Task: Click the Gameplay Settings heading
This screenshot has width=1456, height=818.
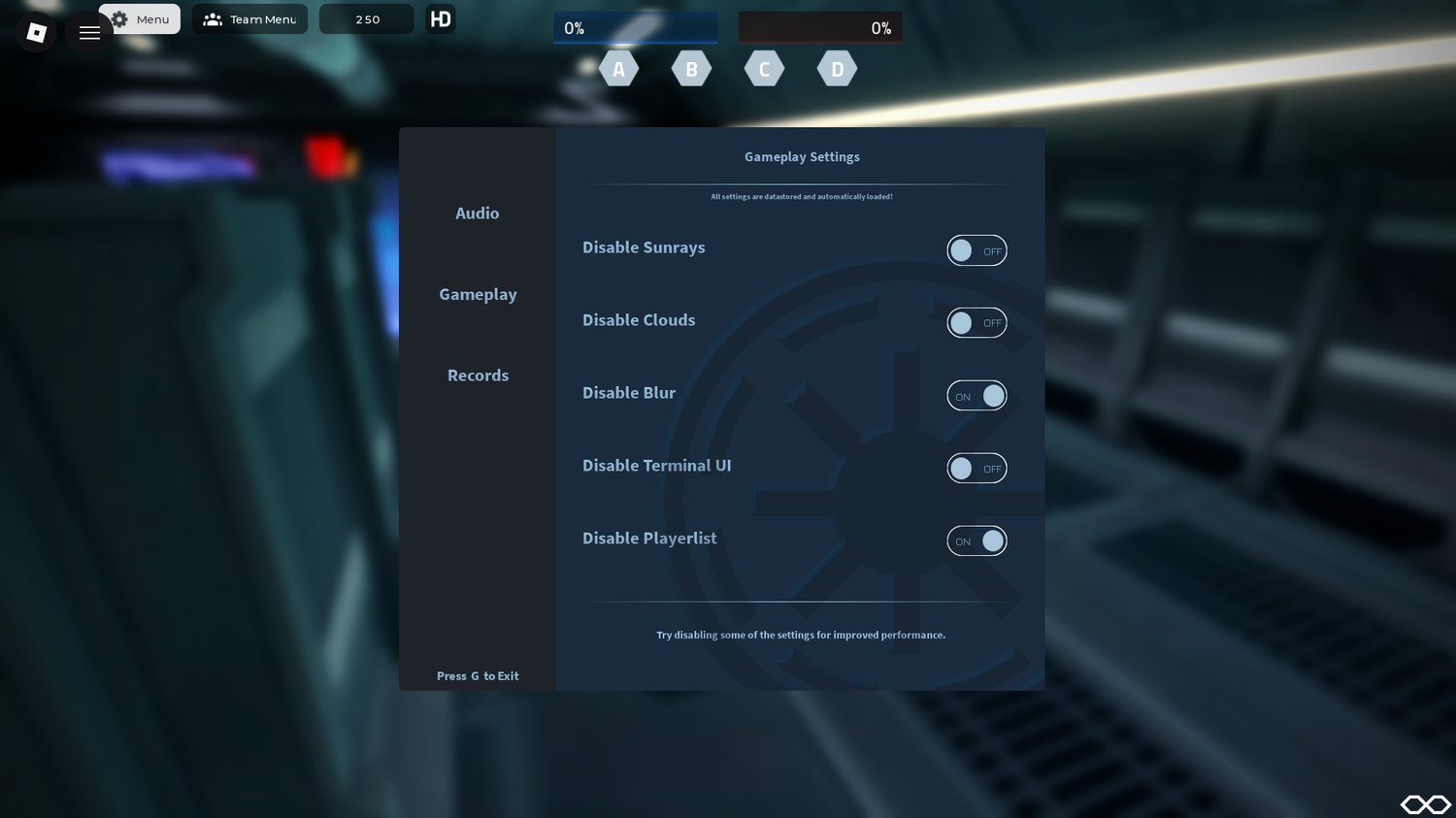Action: coord(802,157)
